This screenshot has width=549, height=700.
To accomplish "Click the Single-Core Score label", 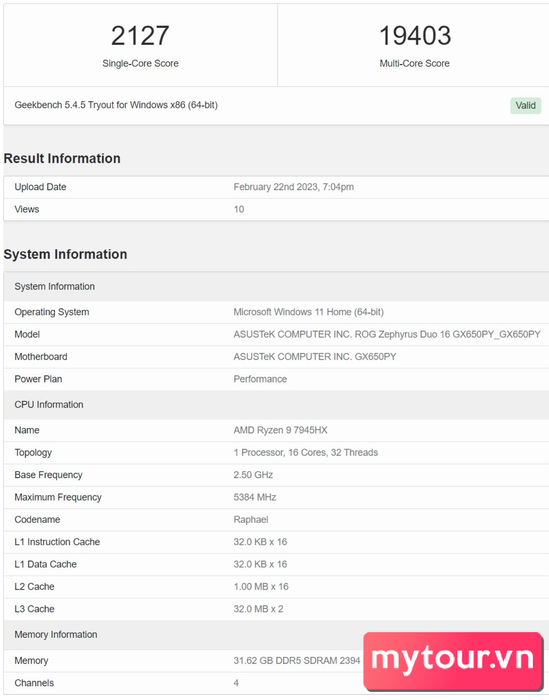I will coord(140,63).
